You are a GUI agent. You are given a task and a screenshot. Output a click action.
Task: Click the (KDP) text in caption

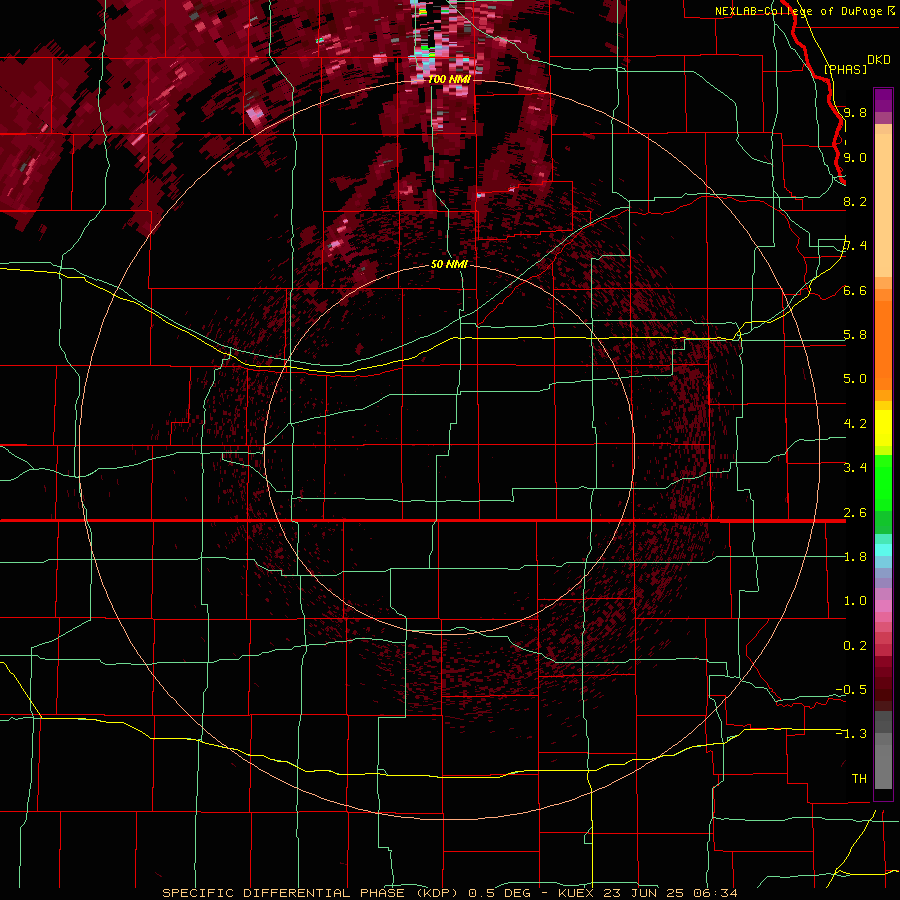[x=436, y=893]
